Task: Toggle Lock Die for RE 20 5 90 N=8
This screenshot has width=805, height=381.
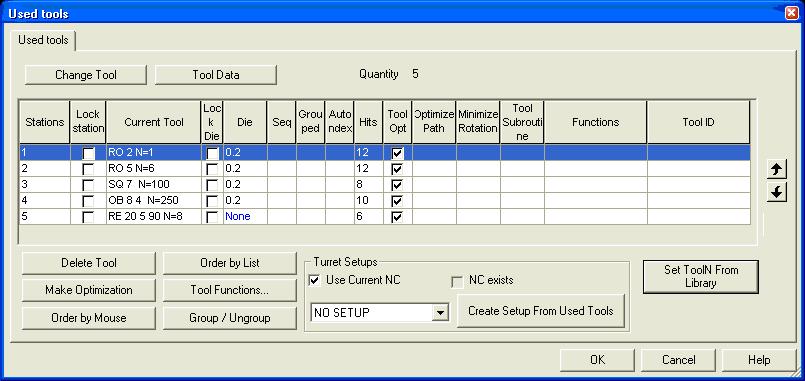Action: 212,217
